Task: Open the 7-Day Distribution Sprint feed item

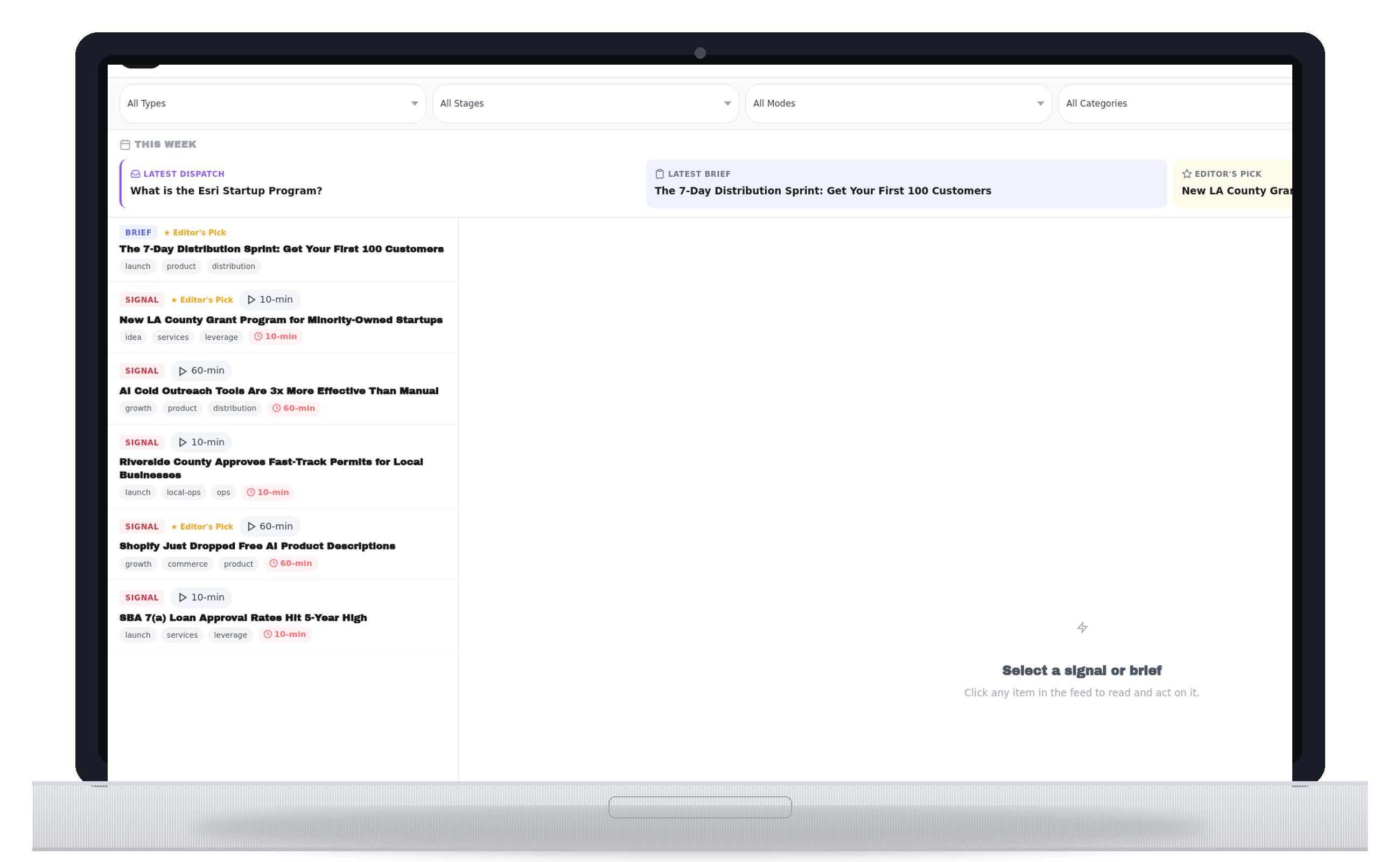Action: [282, 249]
